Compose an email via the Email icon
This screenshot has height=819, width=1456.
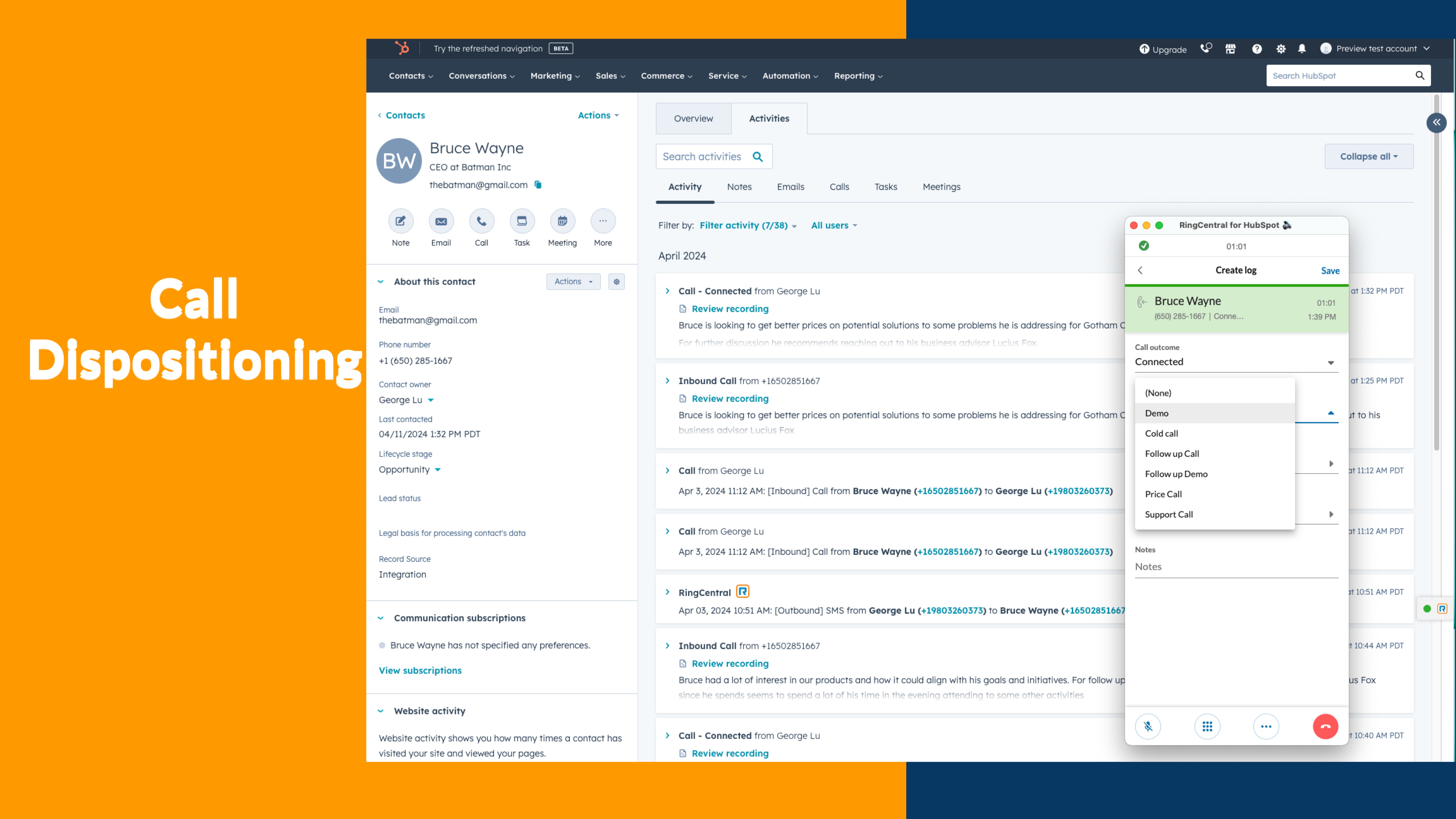tap(441, 221)
